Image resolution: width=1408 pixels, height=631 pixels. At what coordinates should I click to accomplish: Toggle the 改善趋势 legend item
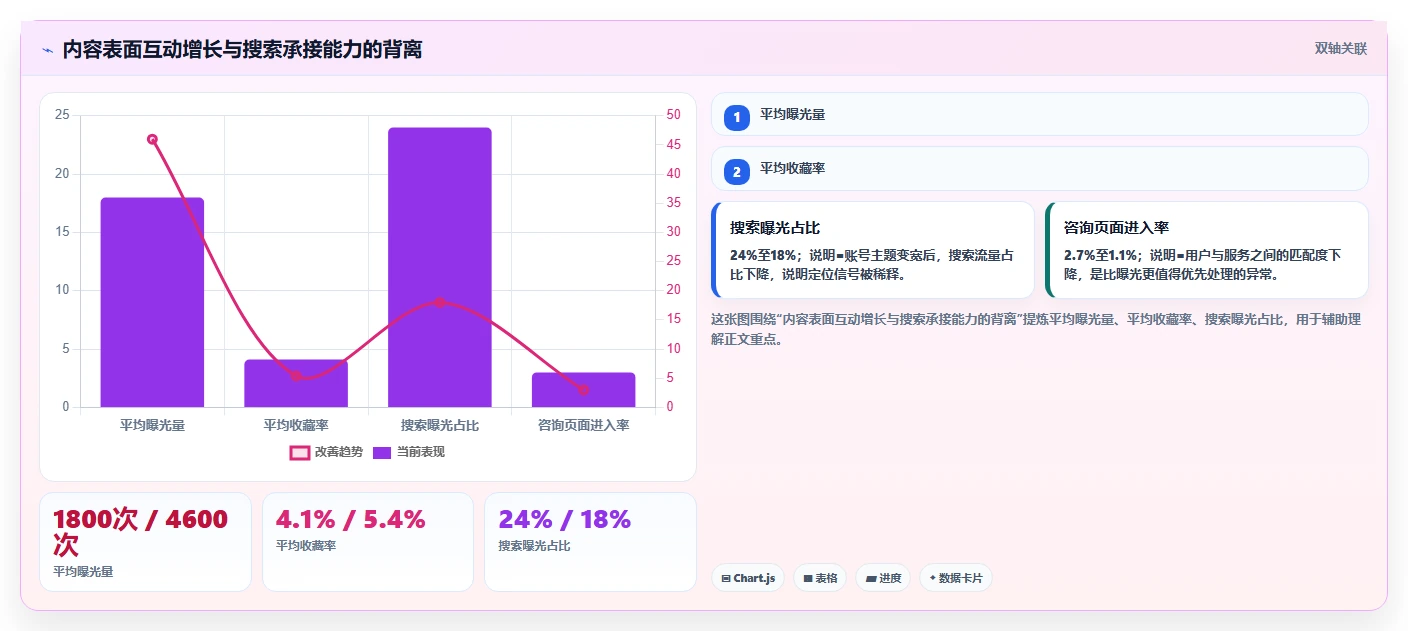tap(326, 452)
